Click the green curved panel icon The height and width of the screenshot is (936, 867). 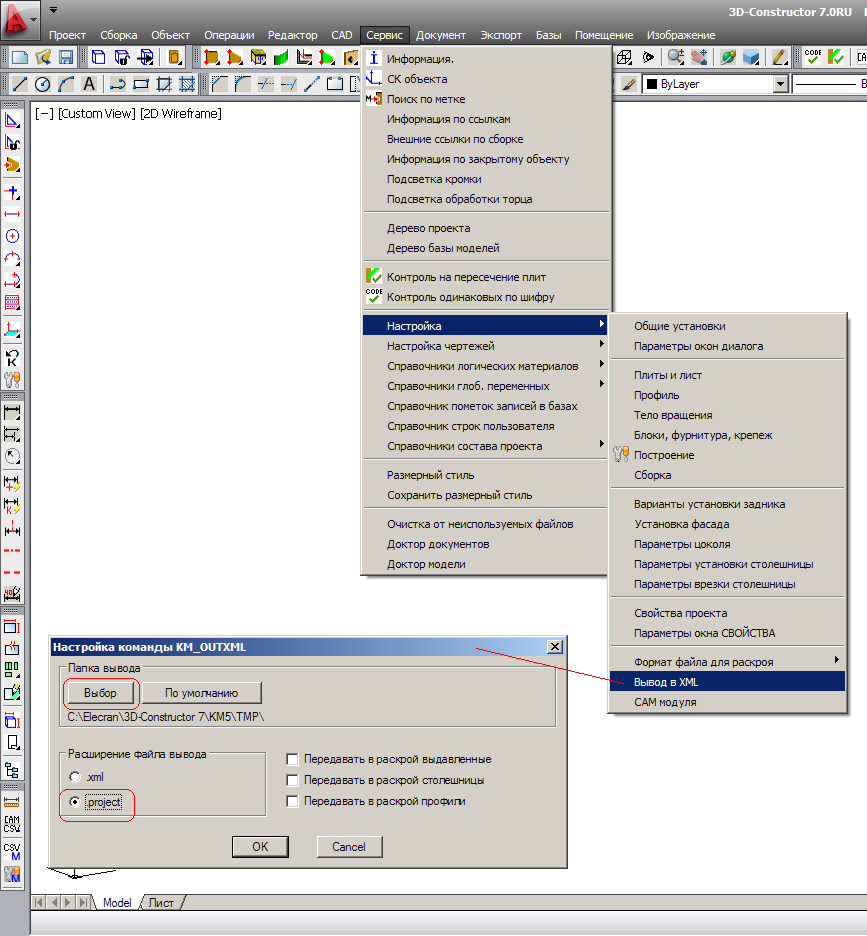[281, 57]
